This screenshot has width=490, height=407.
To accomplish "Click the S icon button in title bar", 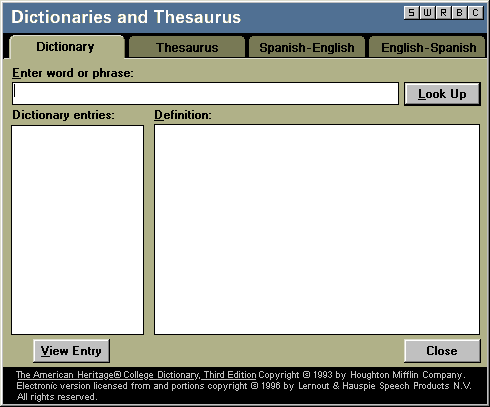I will point(411,13).
